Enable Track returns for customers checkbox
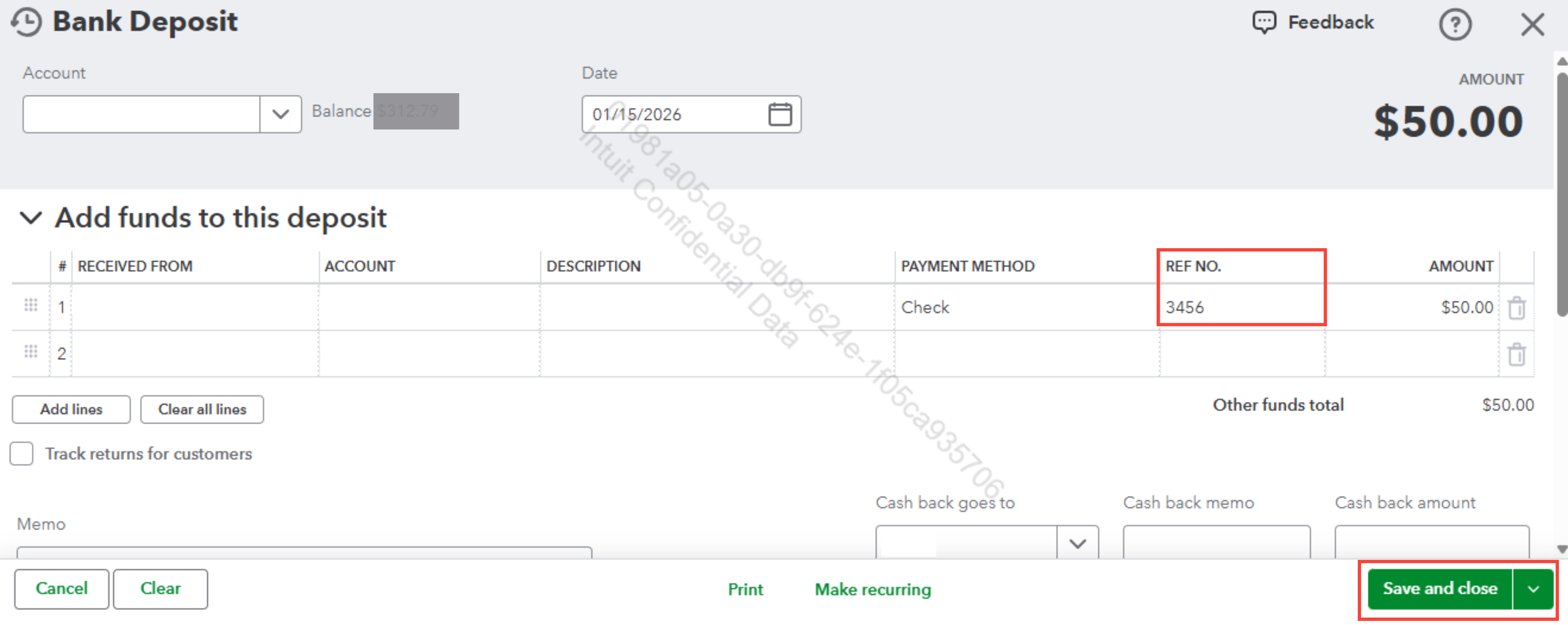The image size is (1568, 625). (22, 454)
